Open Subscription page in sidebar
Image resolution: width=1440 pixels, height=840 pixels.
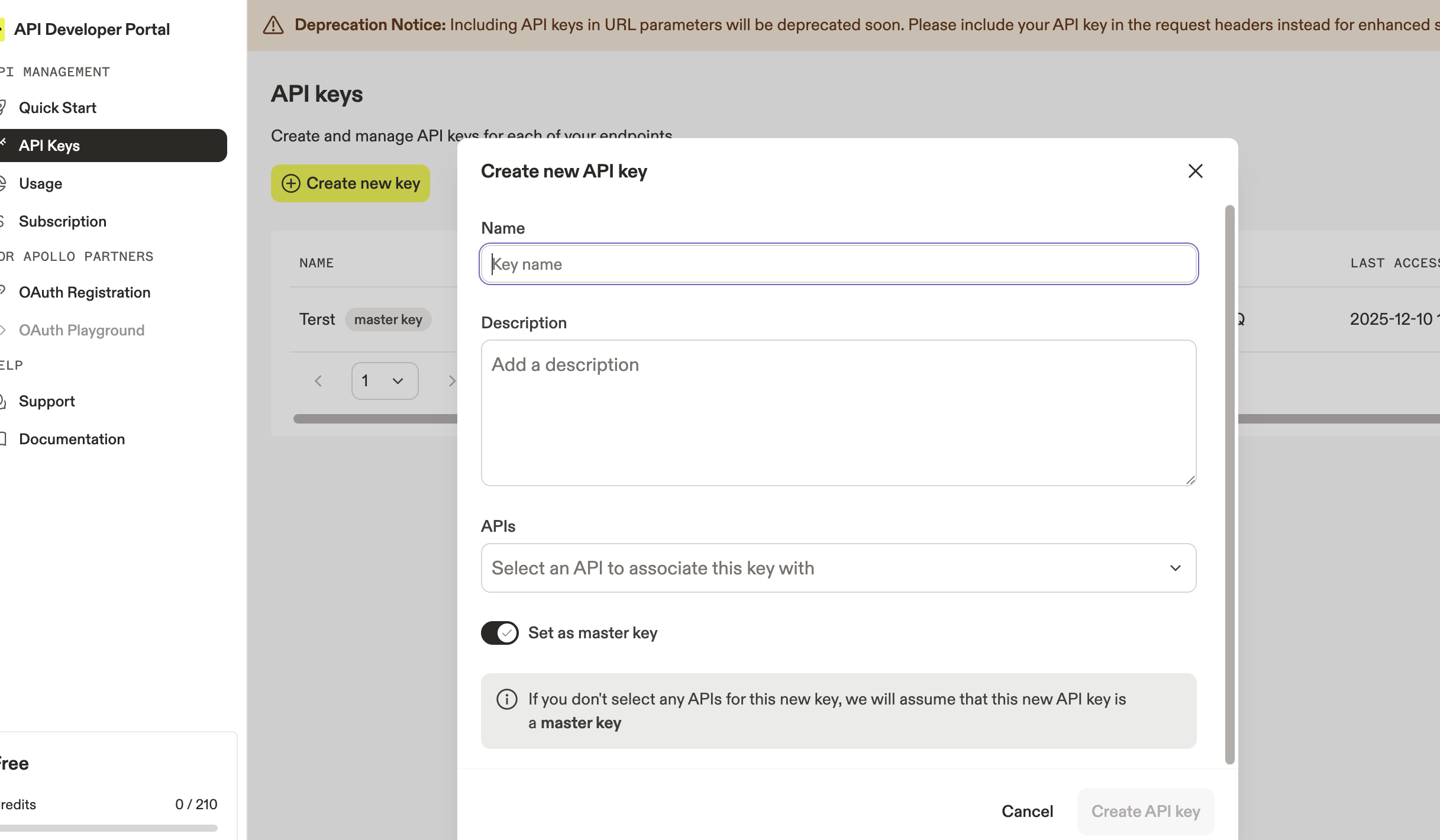tap(62, 221)
